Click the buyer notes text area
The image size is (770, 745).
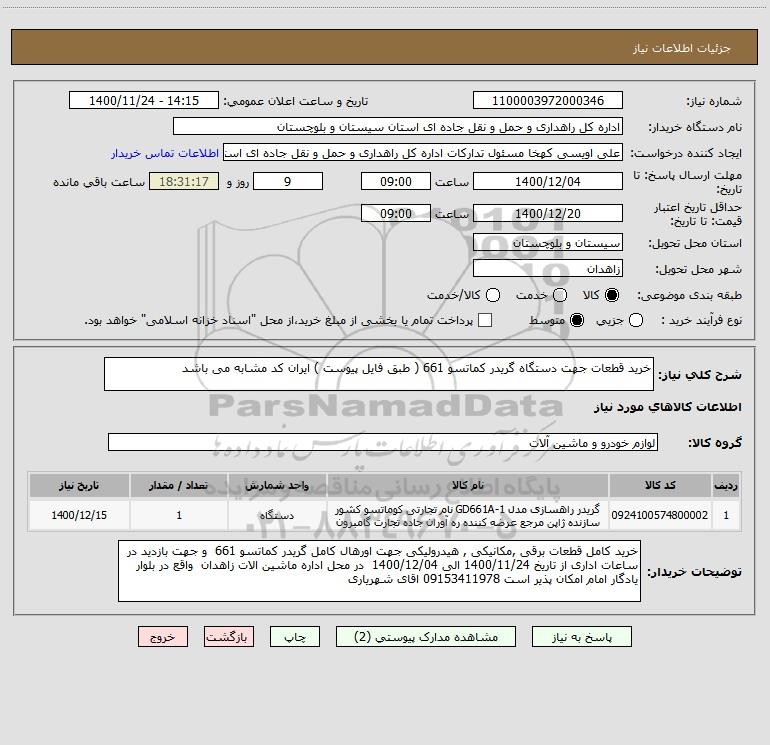[379, 571]
